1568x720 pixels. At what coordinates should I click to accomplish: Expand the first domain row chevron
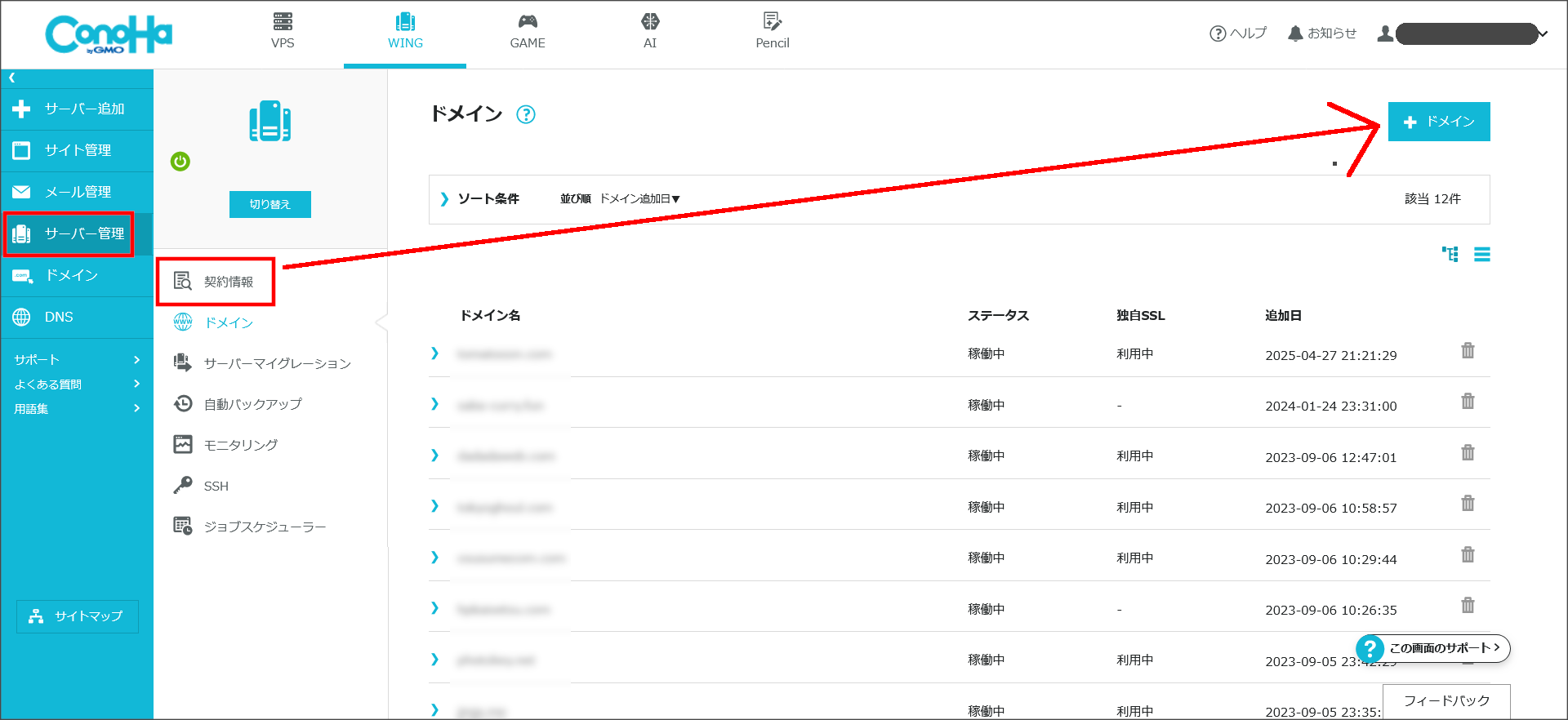pyautogui.click(x=434, y=353)
